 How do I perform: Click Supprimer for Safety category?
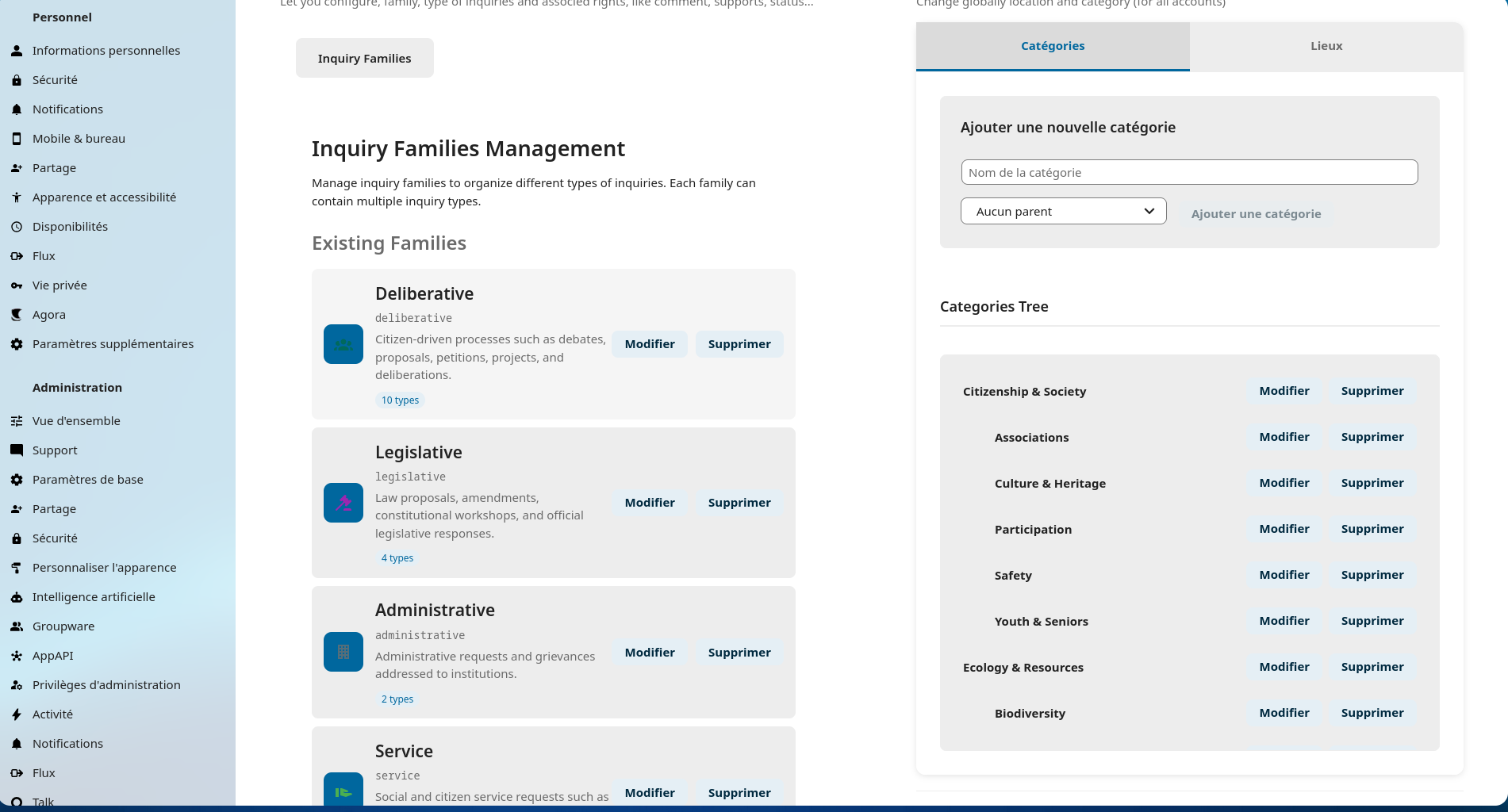tap(1372, 575)
